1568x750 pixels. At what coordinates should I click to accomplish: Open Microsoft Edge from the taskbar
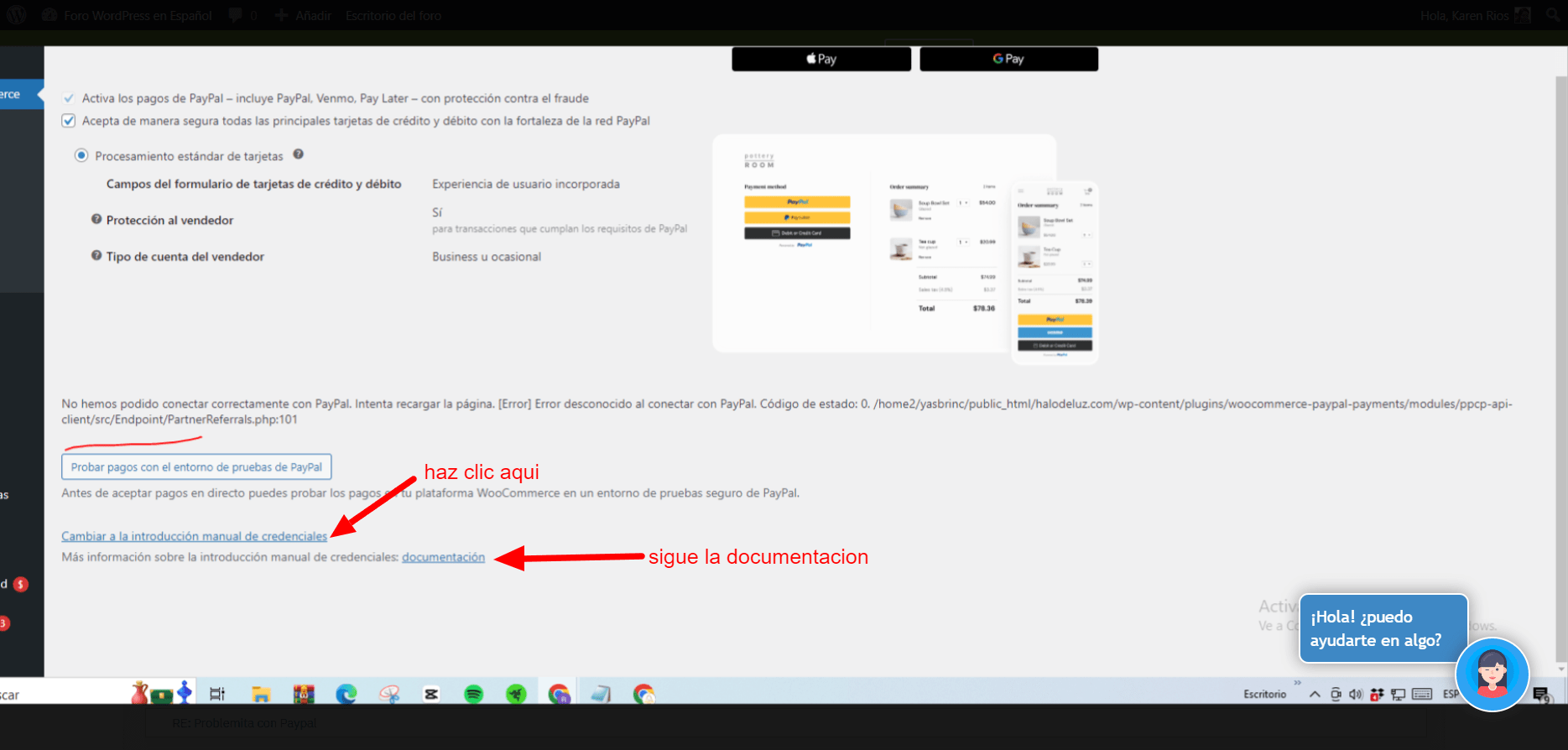(x=346, y=694)
